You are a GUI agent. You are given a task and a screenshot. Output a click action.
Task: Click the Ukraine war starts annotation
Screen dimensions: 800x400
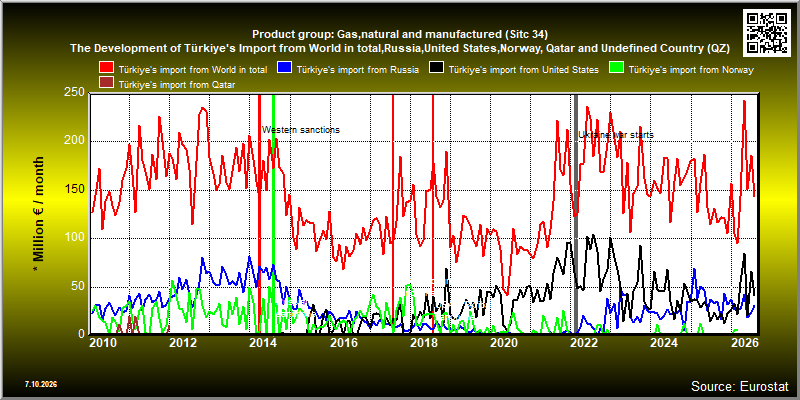[x=616, y=135]
